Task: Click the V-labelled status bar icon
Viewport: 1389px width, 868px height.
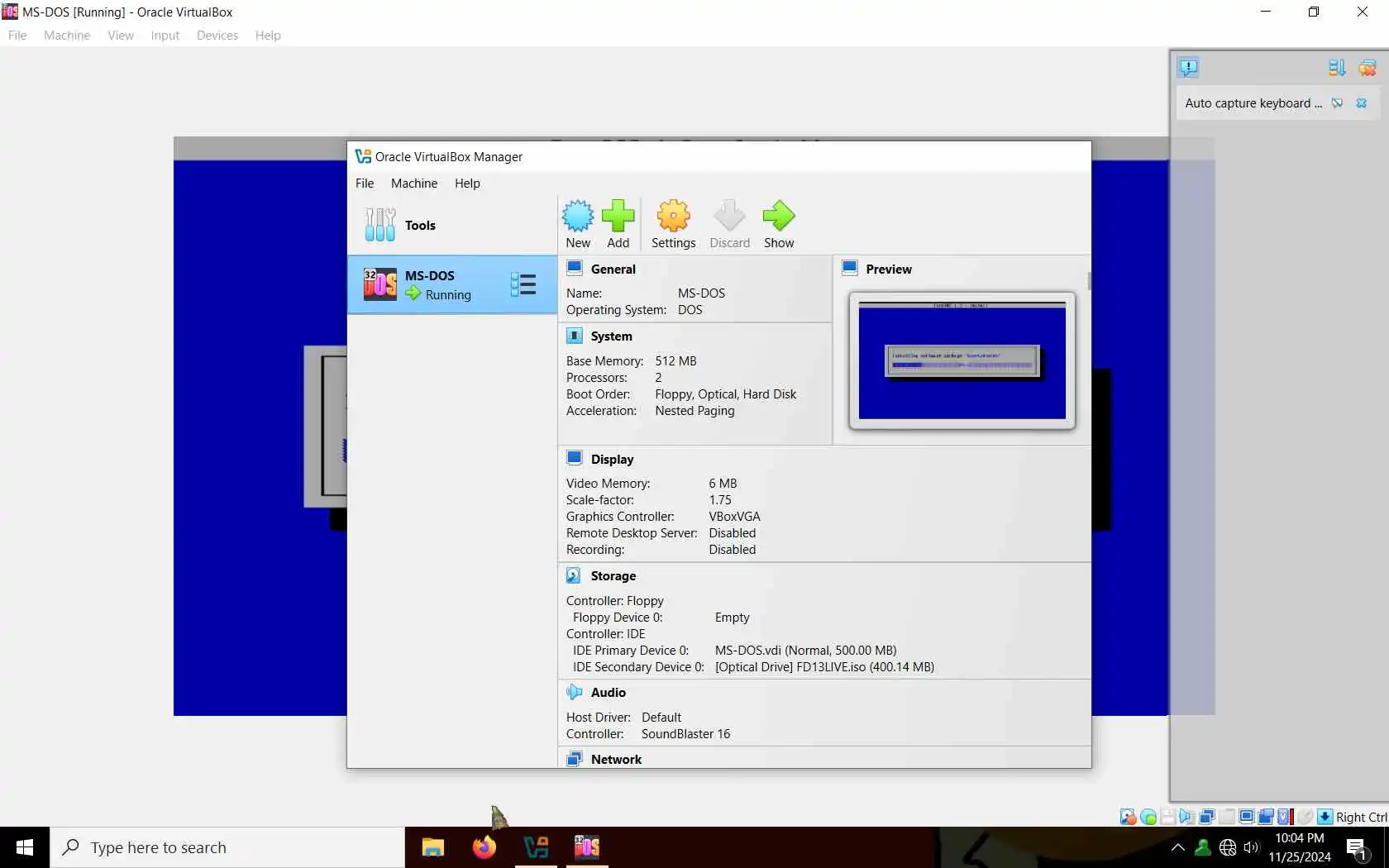Action: pos(1285,817)
